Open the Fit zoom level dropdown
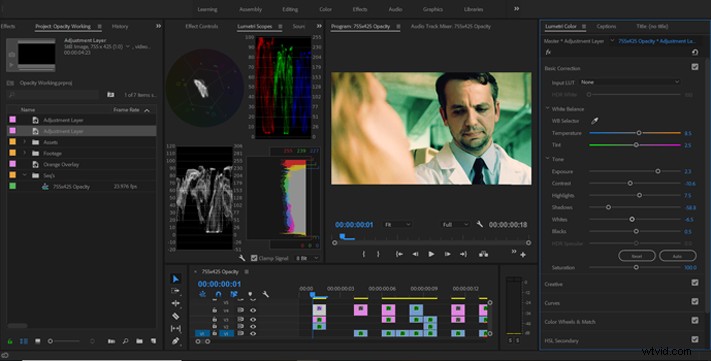Screen dimensions: 711x361 coord(397,224)
